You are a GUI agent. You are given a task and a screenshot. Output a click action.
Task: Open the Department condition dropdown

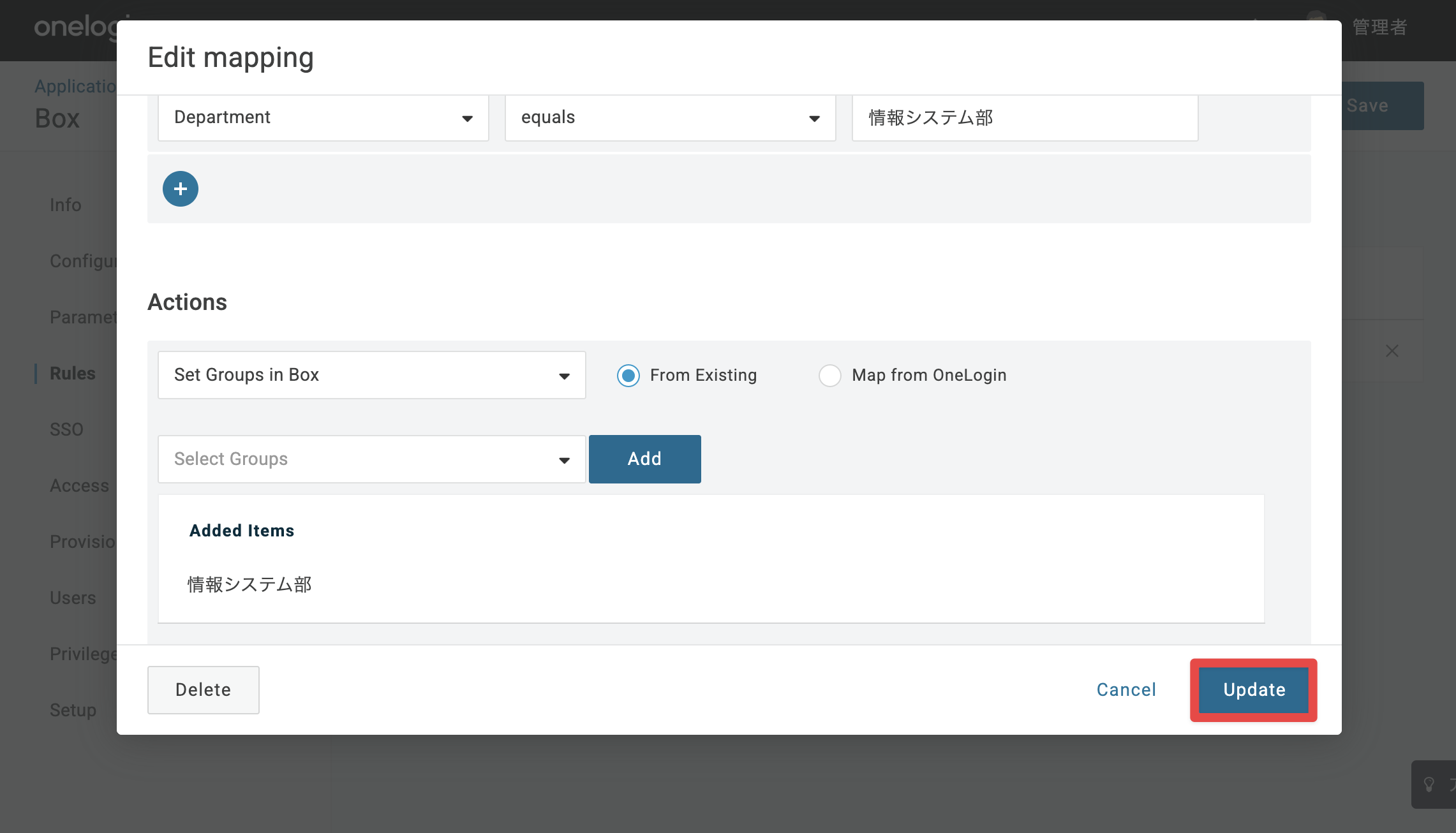pos(323,118)
